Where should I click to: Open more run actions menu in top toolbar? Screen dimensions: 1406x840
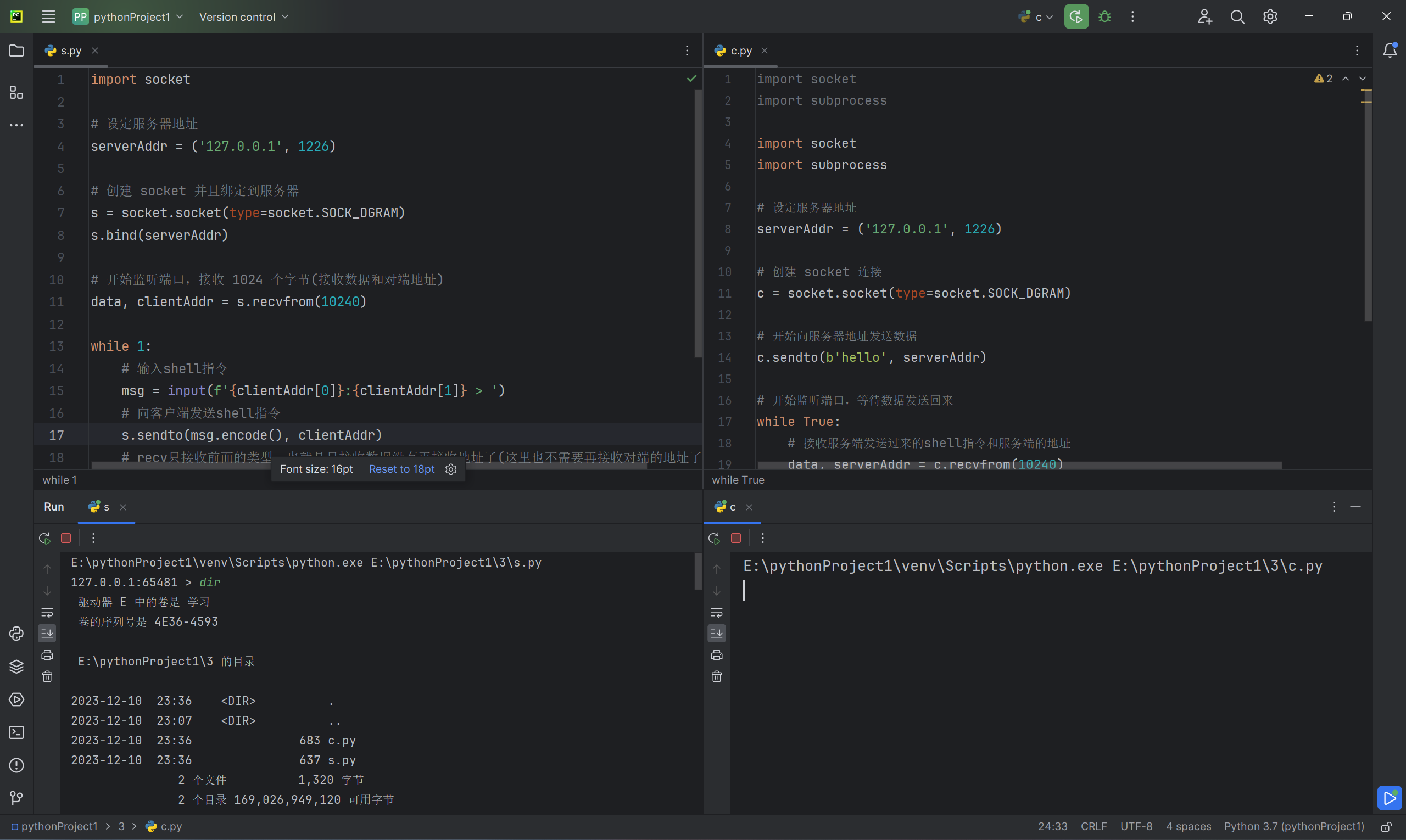tap(1132, 16)
